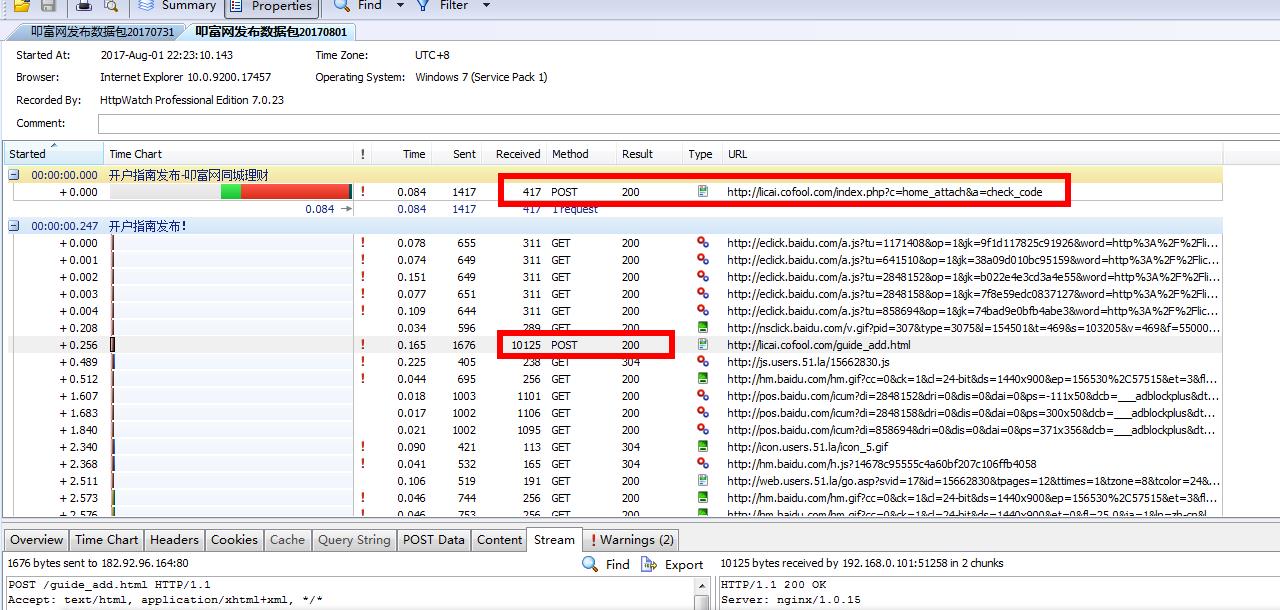Click the Print toolbar icon
Screen dimensions: 1280x610
click(85, 6)
